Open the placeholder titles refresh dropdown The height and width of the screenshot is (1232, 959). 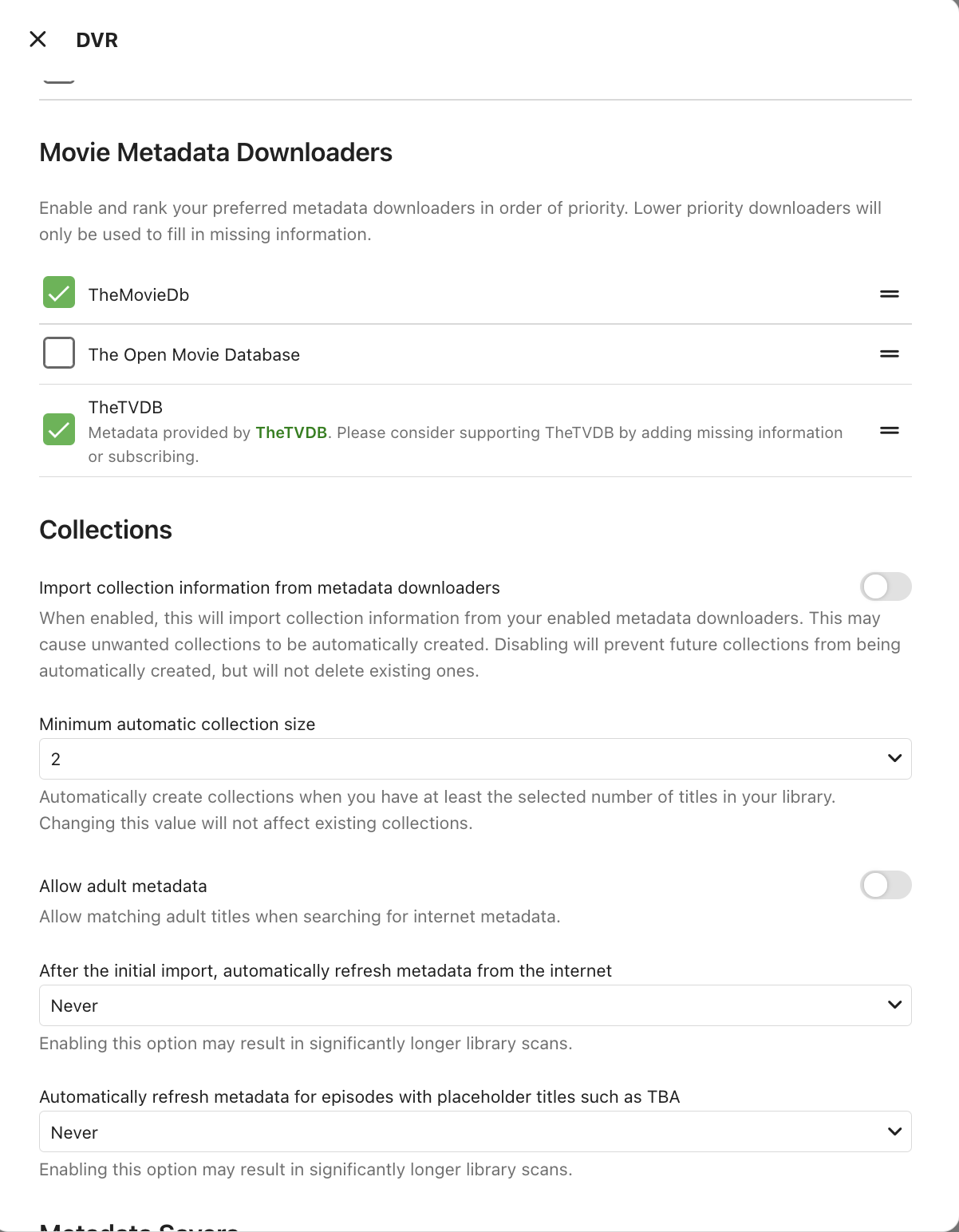[475, 1132]
